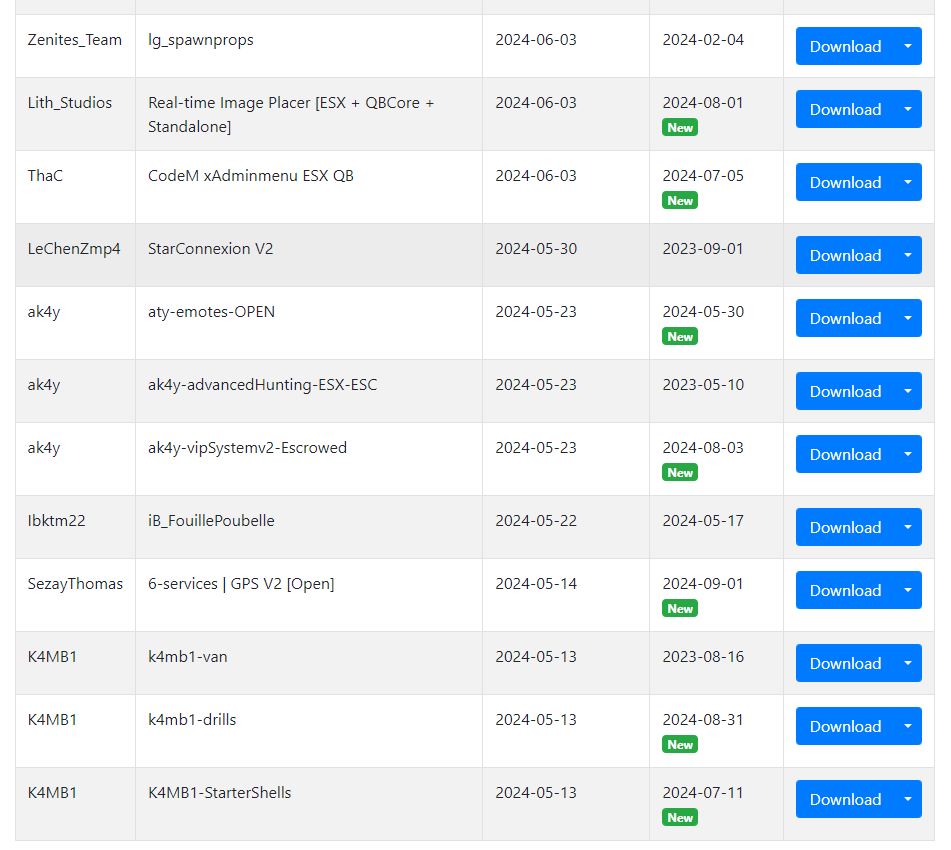The image size is (951, 850).
Task: Expand download options for aty-emotes-OPEN
Action: (x=908, y=318)
